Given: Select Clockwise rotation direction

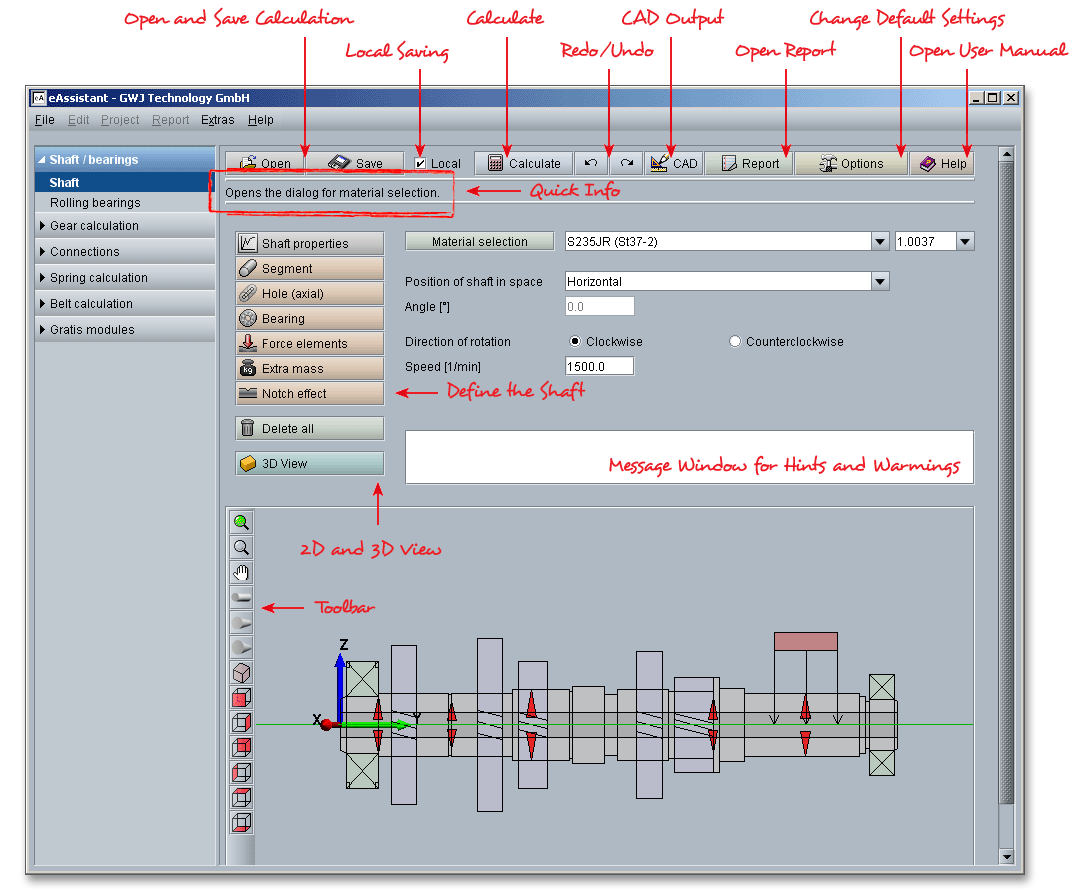Looking at the screenshot, I should pos(575,342).
